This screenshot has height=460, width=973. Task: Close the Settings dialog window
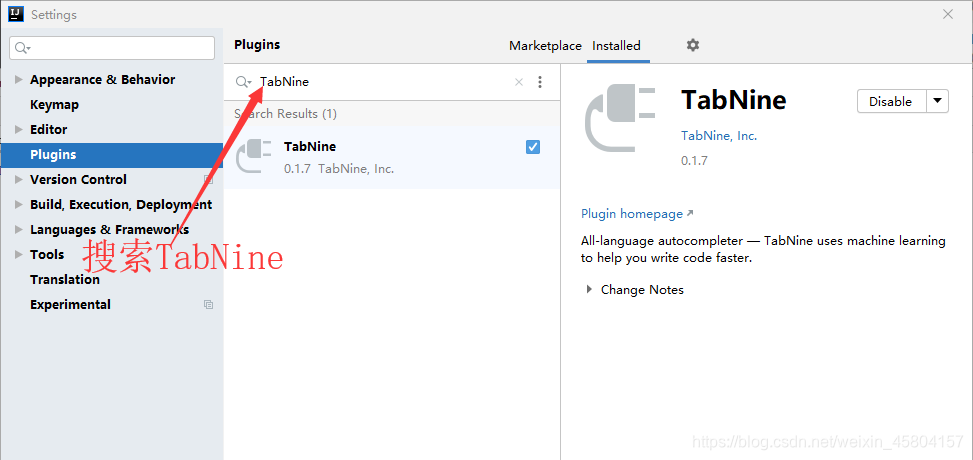[948, 14]
